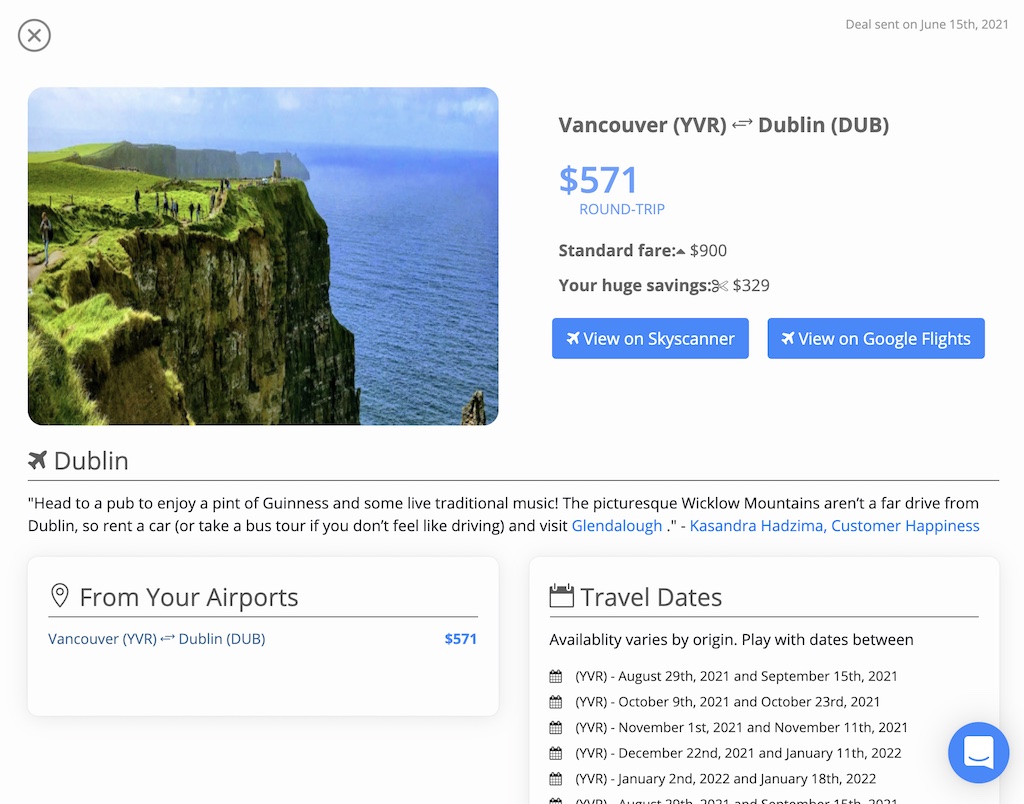This screenshot has height=804, width=1024.
Task: Click calendar icon for January 2nd date range
Action: [556, 779]
